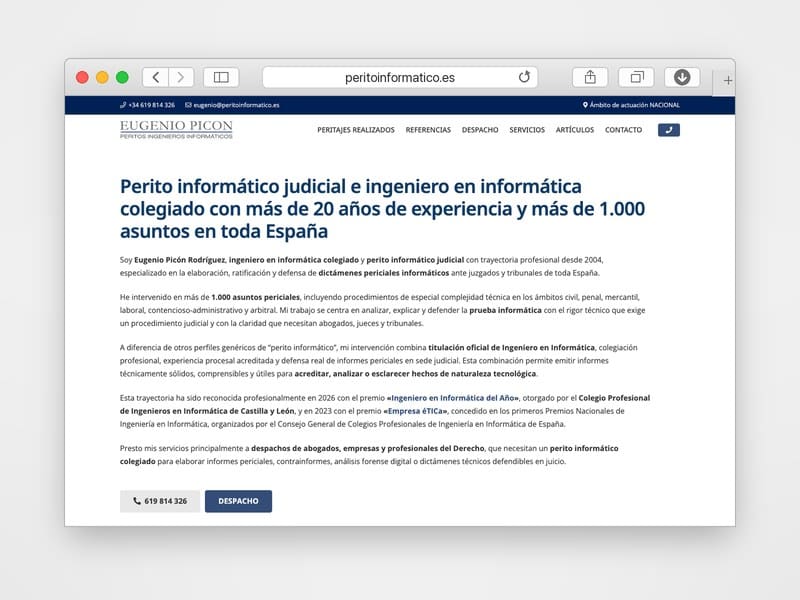This screenshot has width=800, height=600.
Task: Minimize the window with the yellow button
Action: [102, 78]
